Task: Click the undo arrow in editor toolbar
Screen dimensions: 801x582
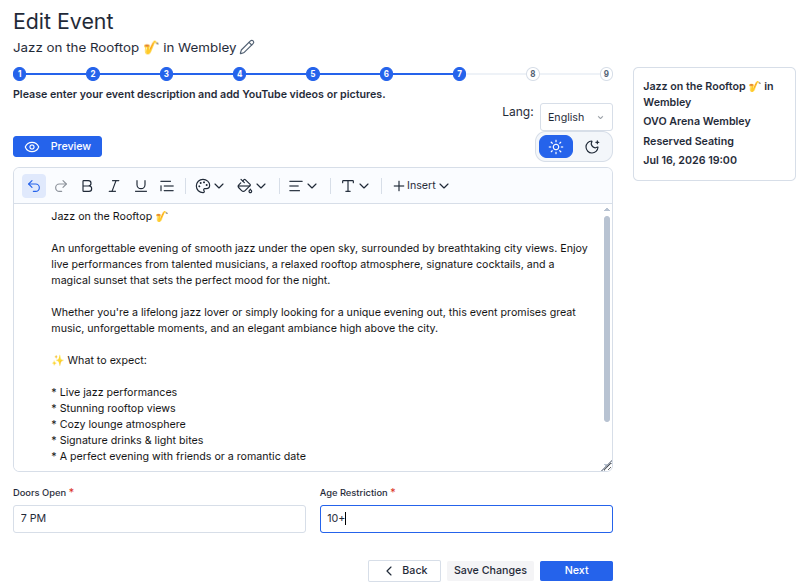Action: click(x=34, y=186)
